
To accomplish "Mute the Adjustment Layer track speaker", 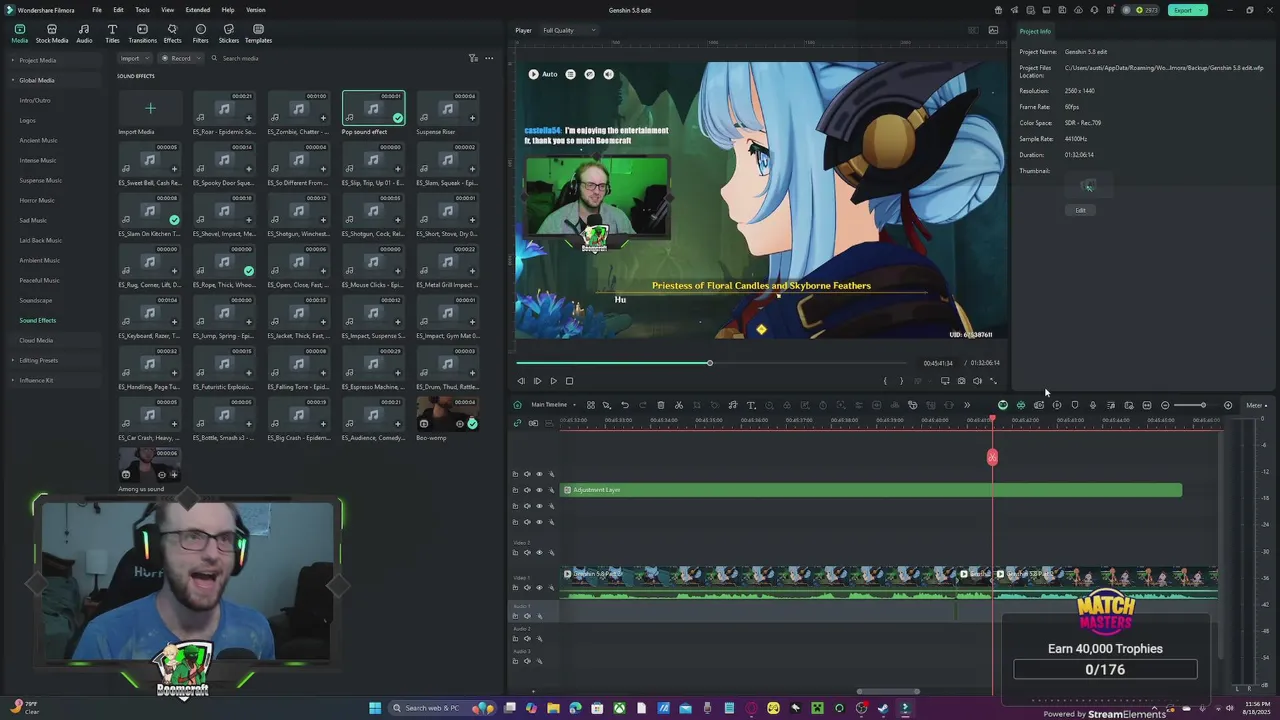I will click(527, 490).
